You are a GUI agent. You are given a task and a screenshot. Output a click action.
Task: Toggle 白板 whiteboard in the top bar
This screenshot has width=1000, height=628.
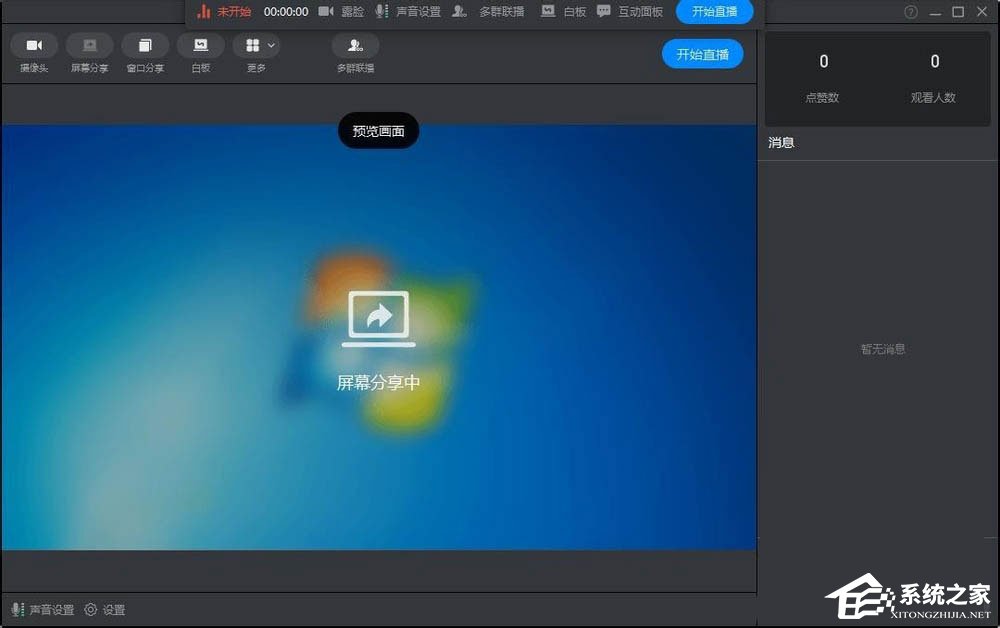(566, 12)
